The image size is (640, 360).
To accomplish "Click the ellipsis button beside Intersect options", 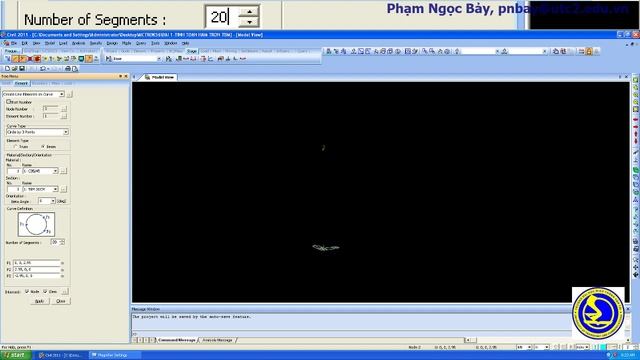I will pyautogui.click(x=65, y=291).
